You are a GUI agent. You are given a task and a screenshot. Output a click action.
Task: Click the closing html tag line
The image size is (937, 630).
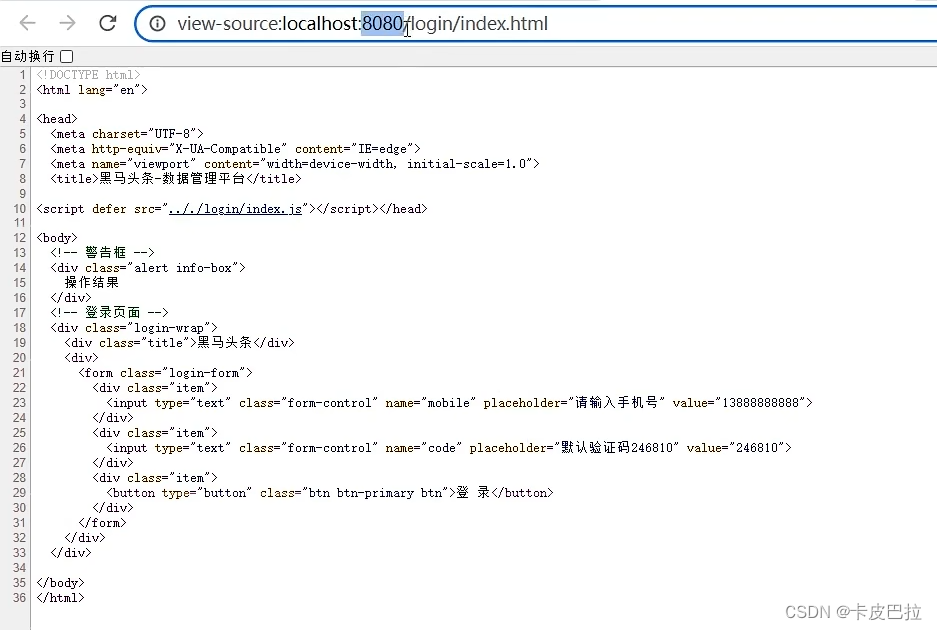tap(60, 598)
